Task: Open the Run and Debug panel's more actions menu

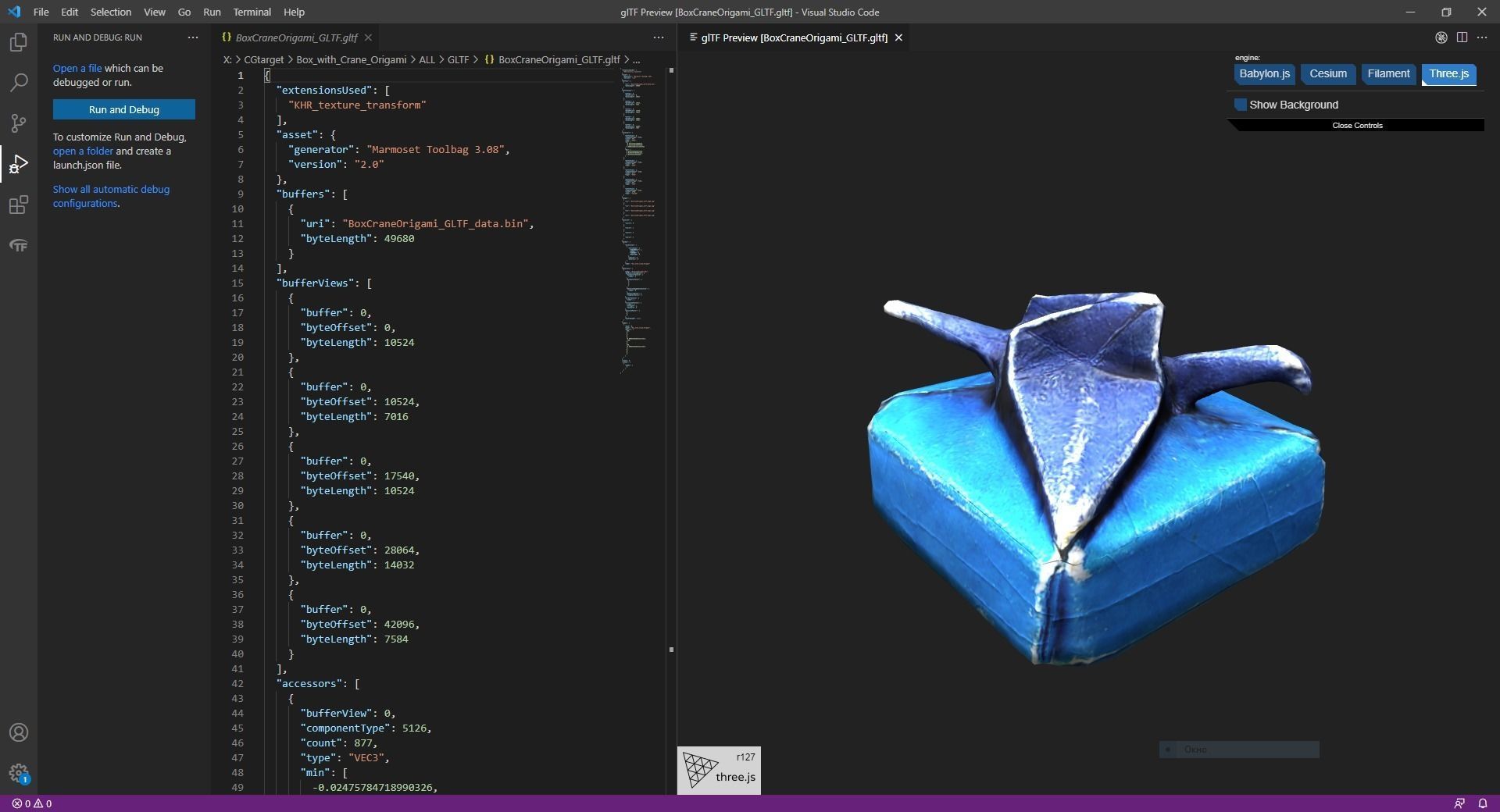Action: click(x=193, y=37)
